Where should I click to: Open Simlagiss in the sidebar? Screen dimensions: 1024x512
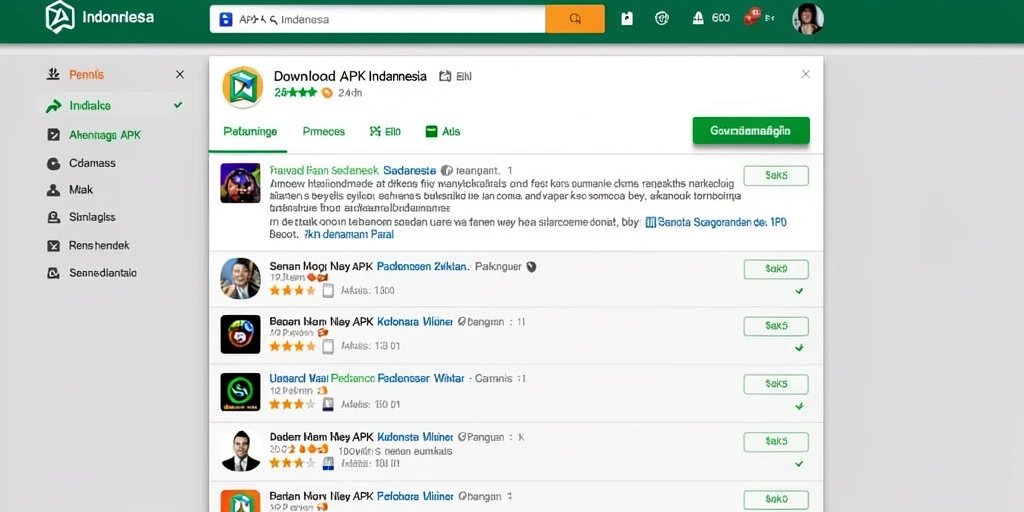[92, 217]
